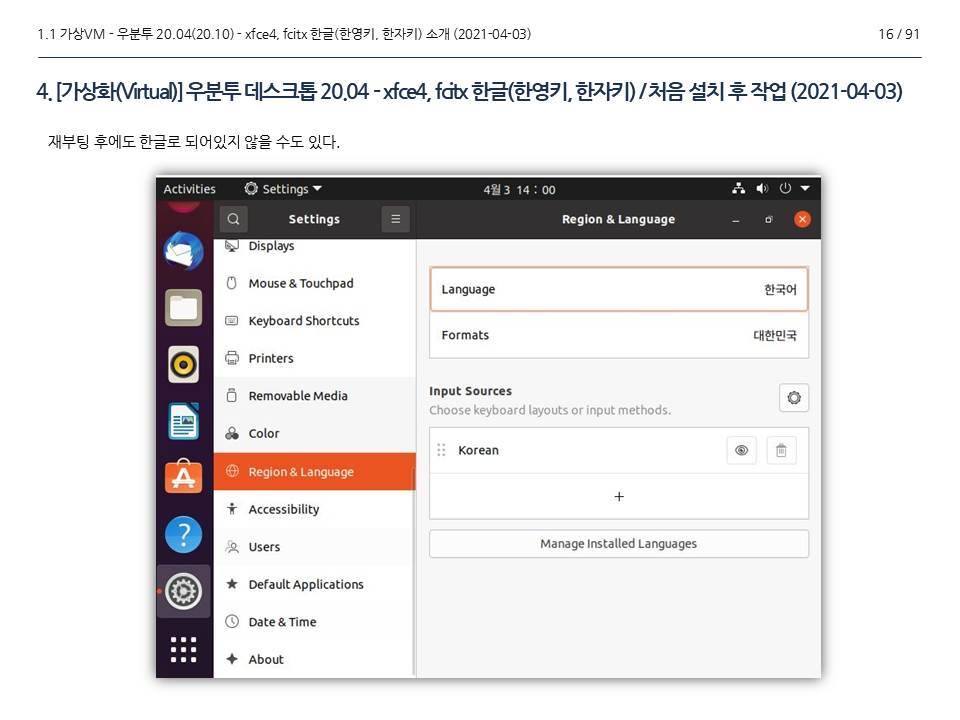Open the clock showing 4월 3 14:00
The height and width of the screenshot is (720, 960).
pos(519,190)
